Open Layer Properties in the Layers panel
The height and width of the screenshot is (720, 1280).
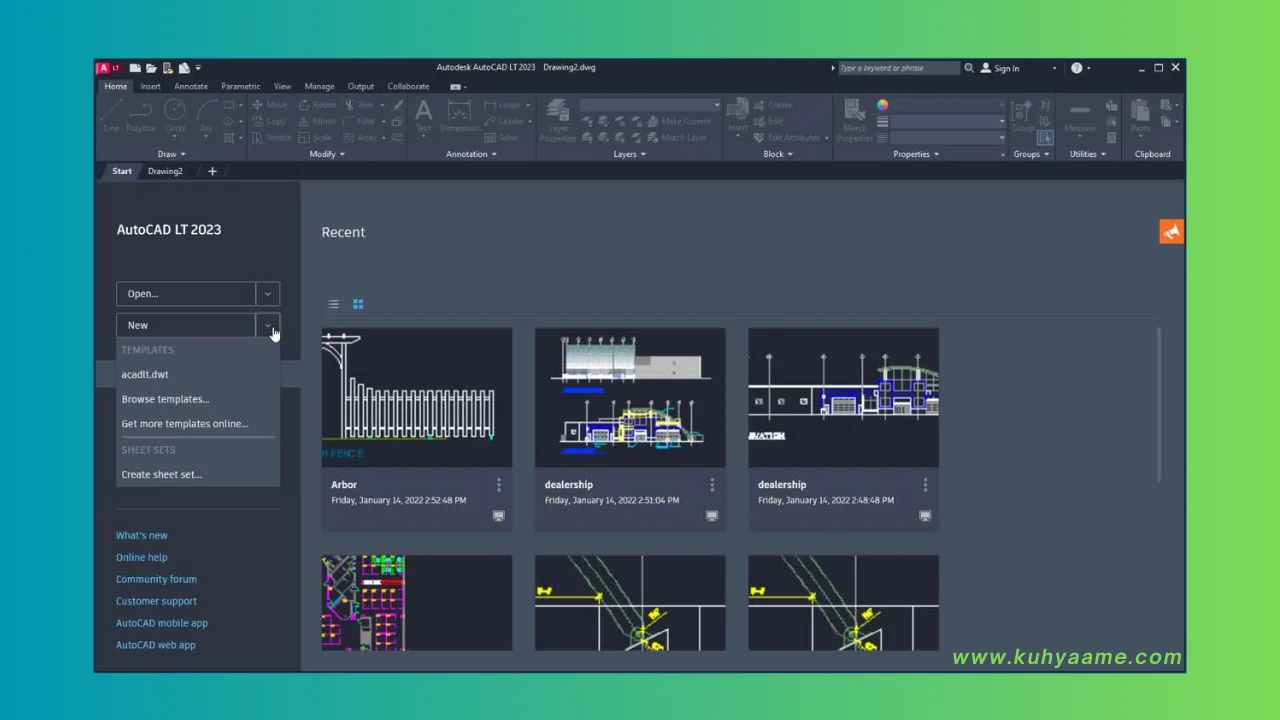pyautogui.click(x=558, y=120)
